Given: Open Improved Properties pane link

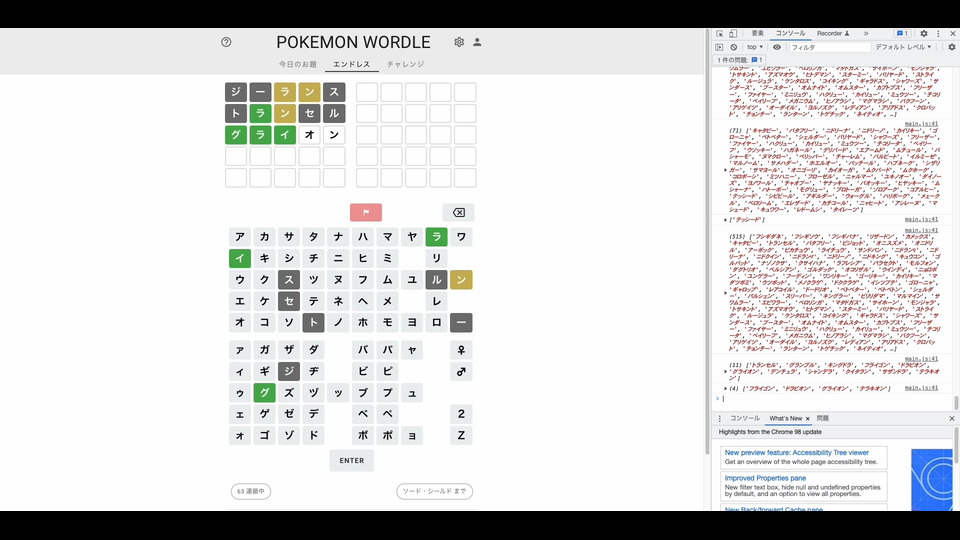Looking at the screenshot, I should coord(765,478).
